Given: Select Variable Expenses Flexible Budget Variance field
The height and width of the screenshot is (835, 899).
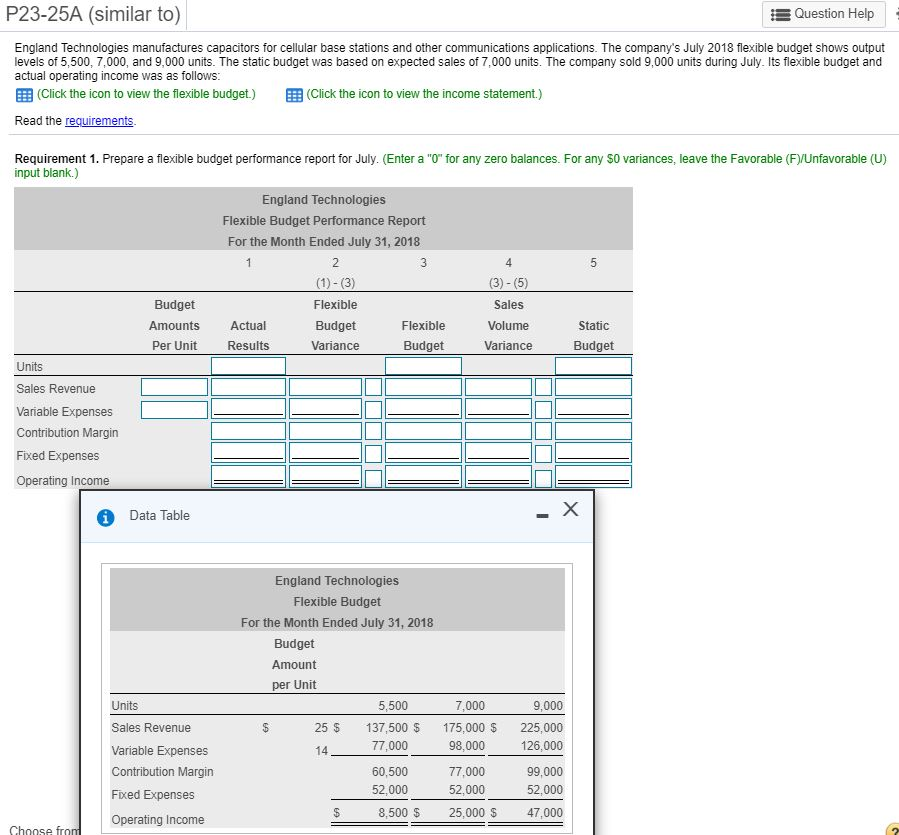Looking at the screenshot, I should coord(325,409).
